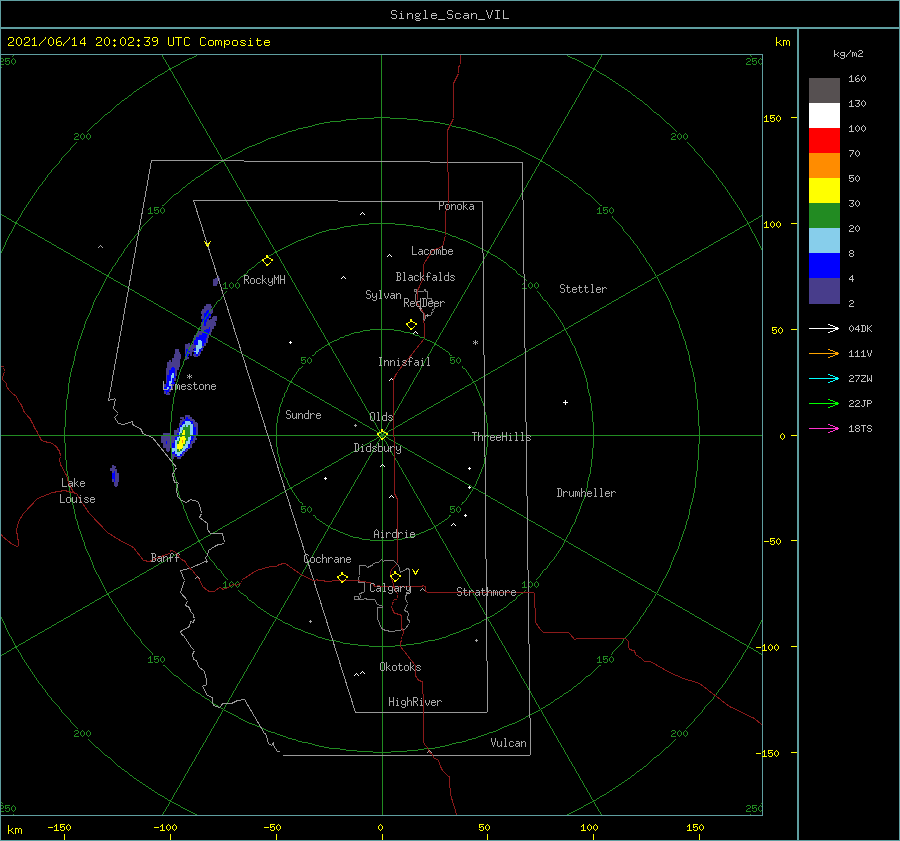Click the yellow diamond marker in Calgary
The image size is (900, 841).
395,576
